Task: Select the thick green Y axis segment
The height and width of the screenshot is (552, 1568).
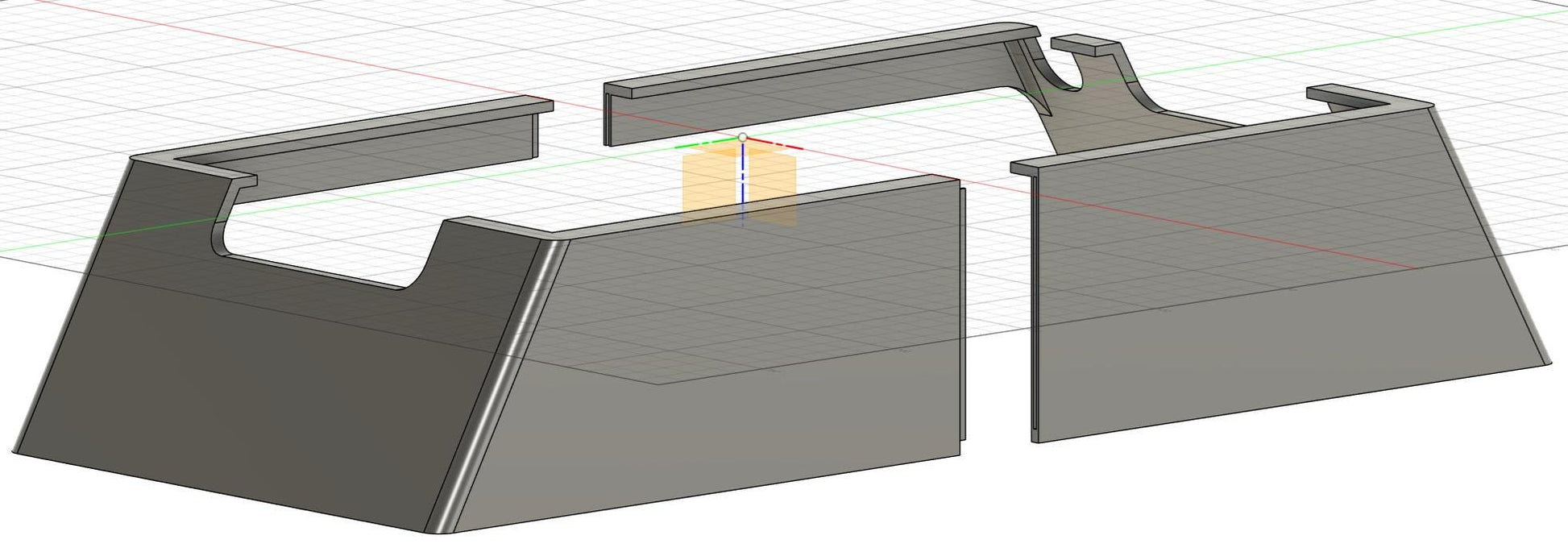Action: [703, 146]
